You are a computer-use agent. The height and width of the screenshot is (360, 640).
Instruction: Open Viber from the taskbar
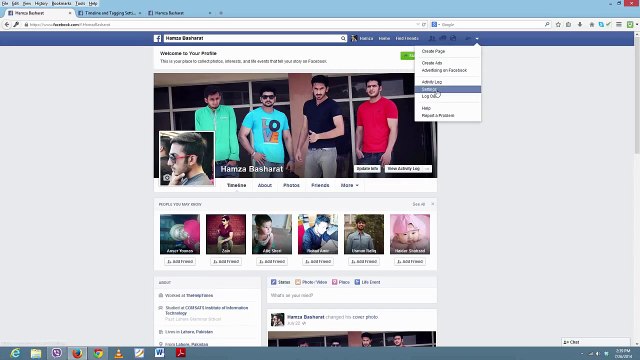coord(57,353)
